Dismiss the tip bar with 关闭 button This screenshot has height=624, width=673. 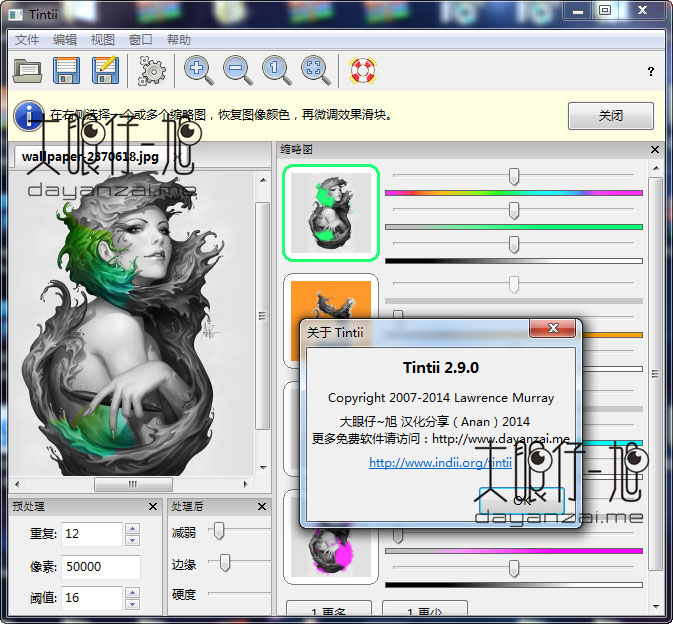(x=610, y=116)
